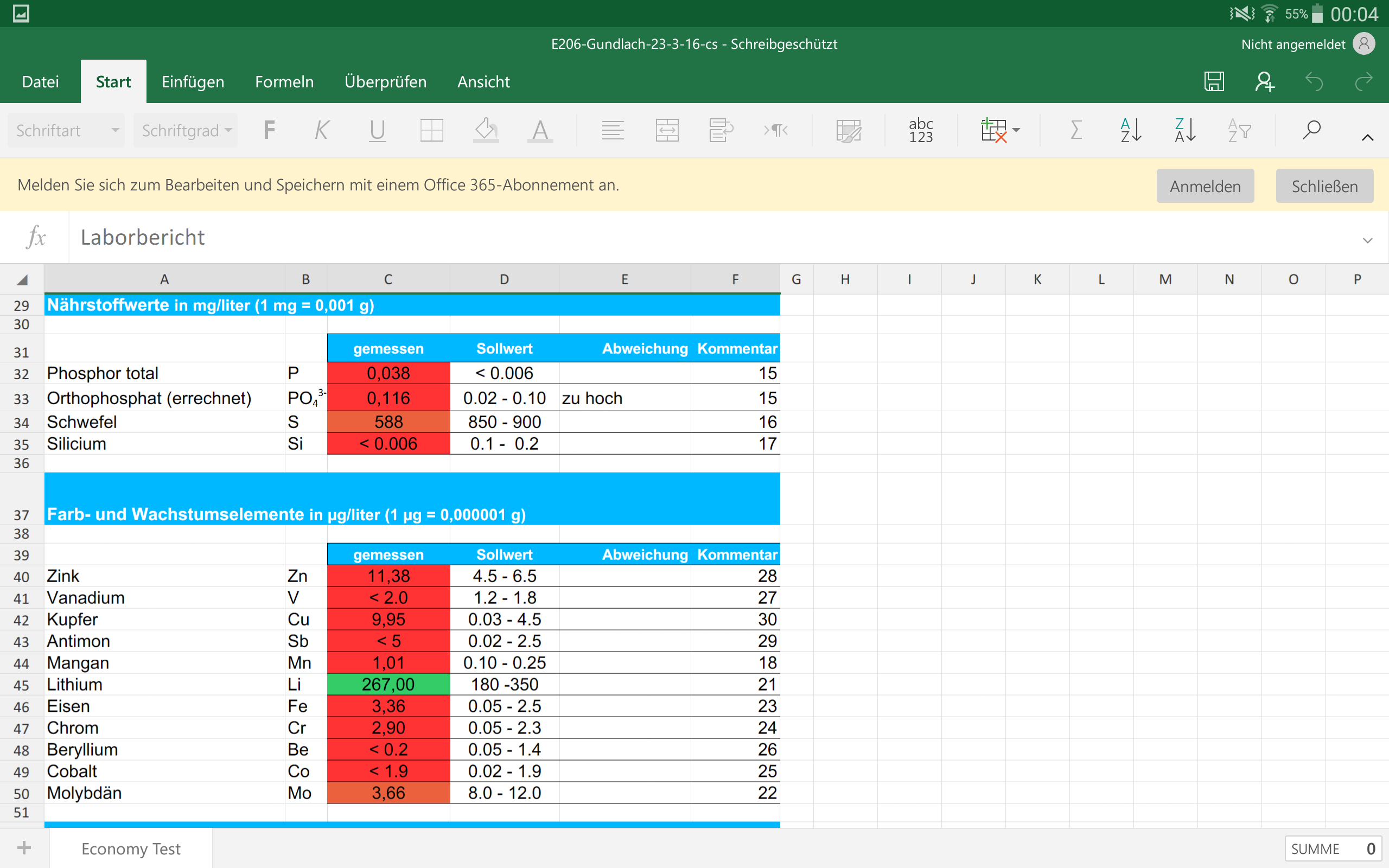This screenshot has width=1389, height=868.
Task: Dismiss the banner with Schließen
Action: click(1324, 186)
